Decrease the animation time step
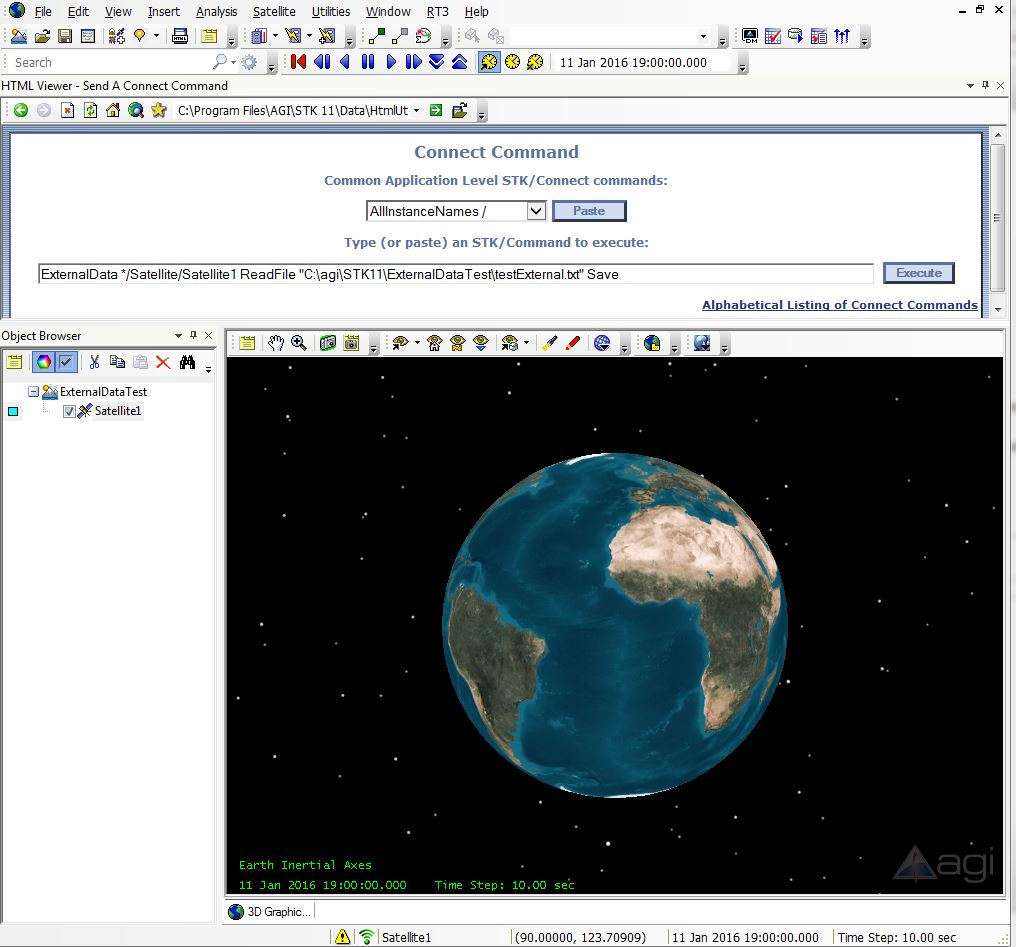Image resolution: width=1016 pixels, height=947 pixels. 437,62
